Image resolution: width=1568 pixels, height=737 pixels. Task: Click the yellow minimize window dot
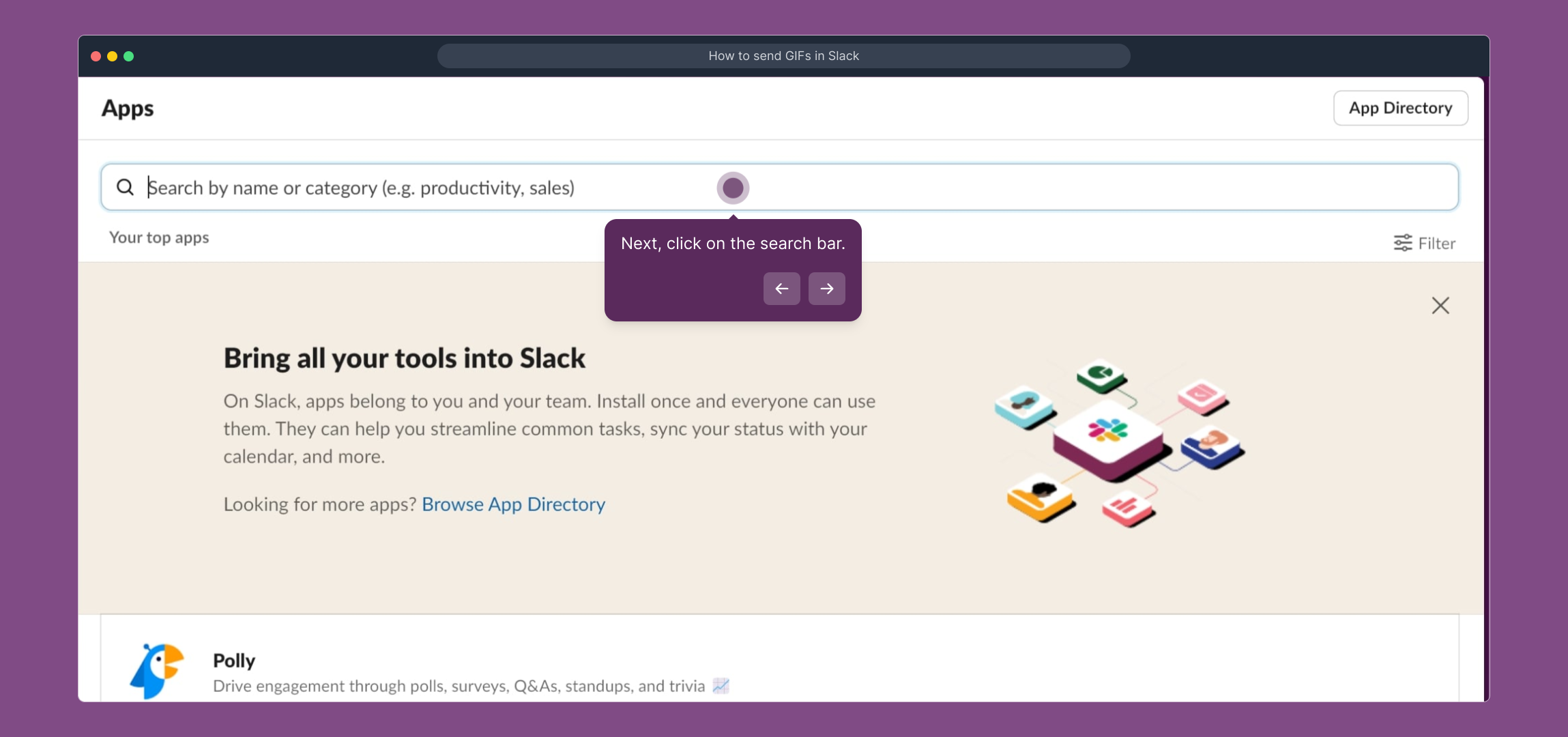click(x=113, y=56)
